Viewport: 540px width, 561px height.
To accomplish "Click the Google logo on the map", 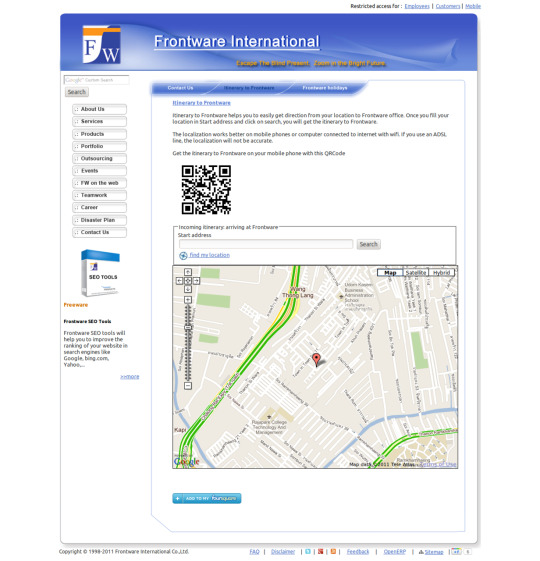I will (x=186, y=462).
